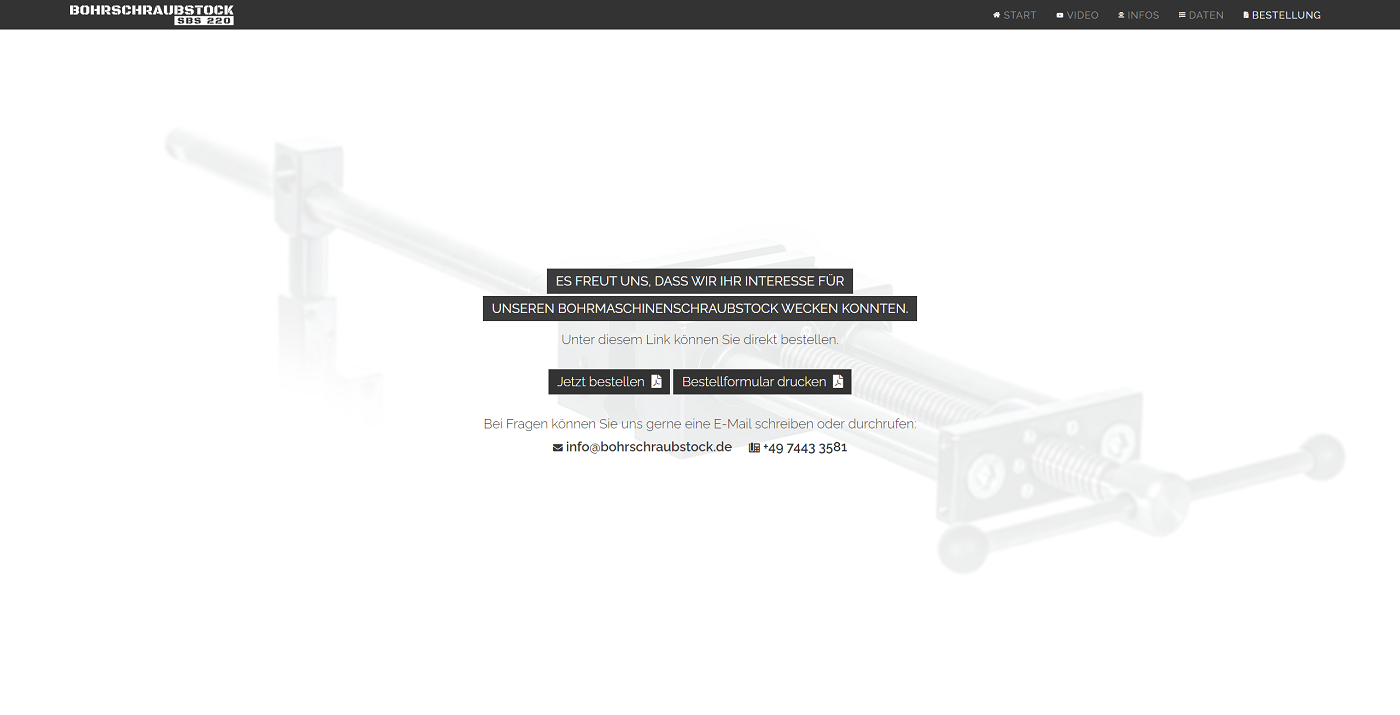
Task: Click the envelope icon before email address
Action: (x=558, y=448)
